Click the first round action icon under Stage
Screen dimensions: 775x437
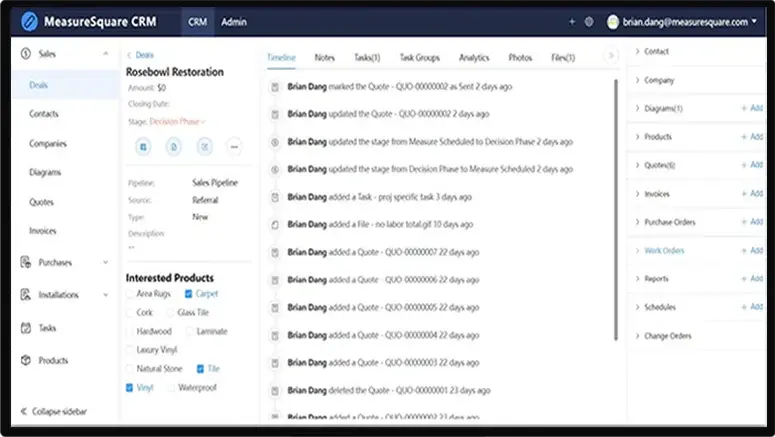pos(143,147)
